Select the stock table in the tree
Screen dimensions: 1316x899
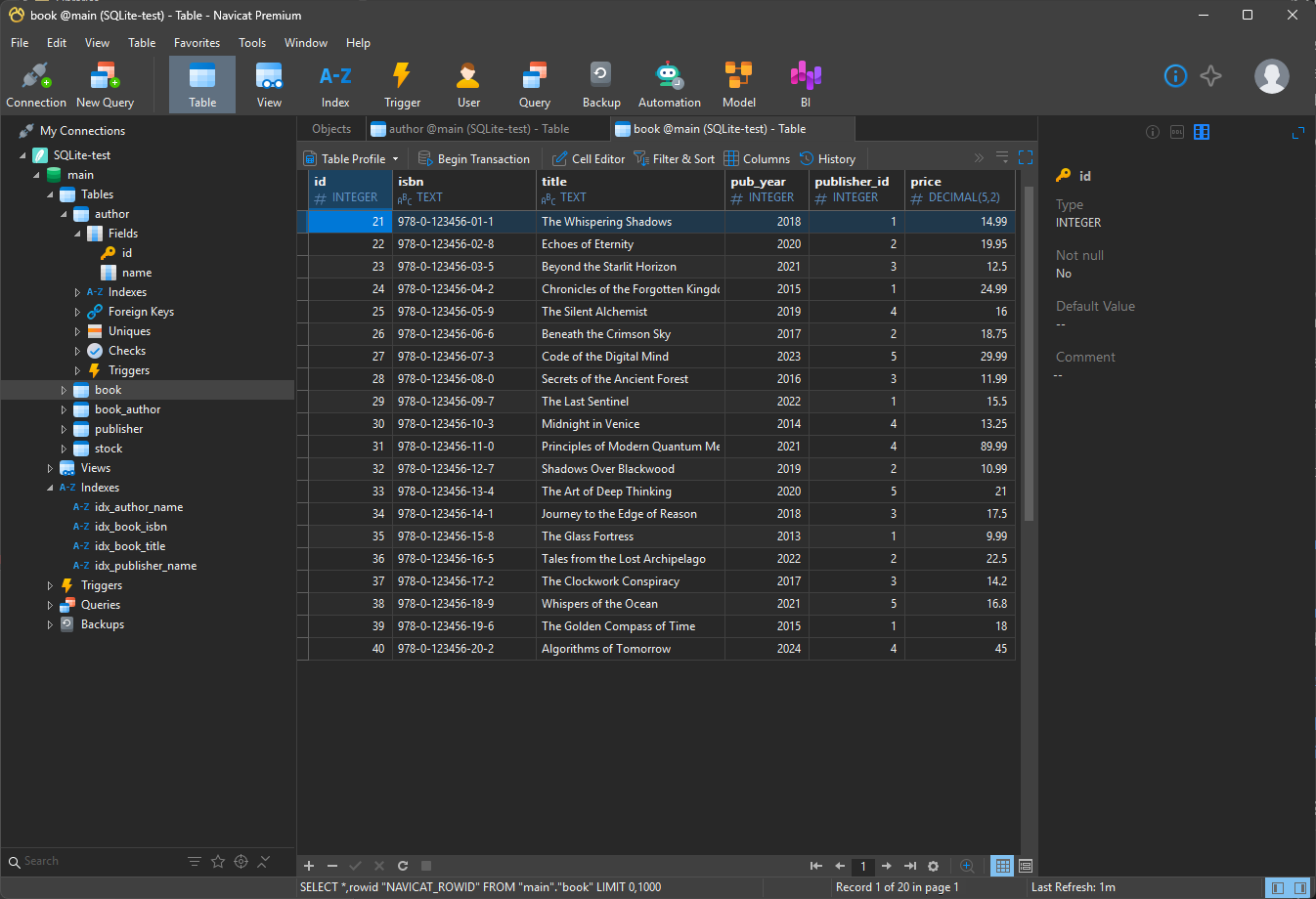pos(109,449)
